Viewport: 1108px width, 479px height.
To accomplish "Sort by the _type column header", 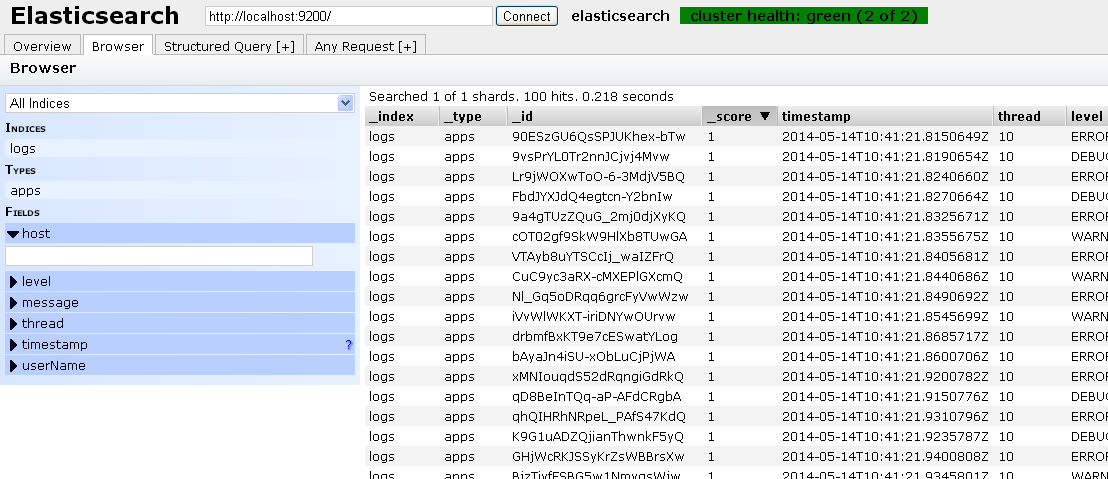I will (473, 117).
